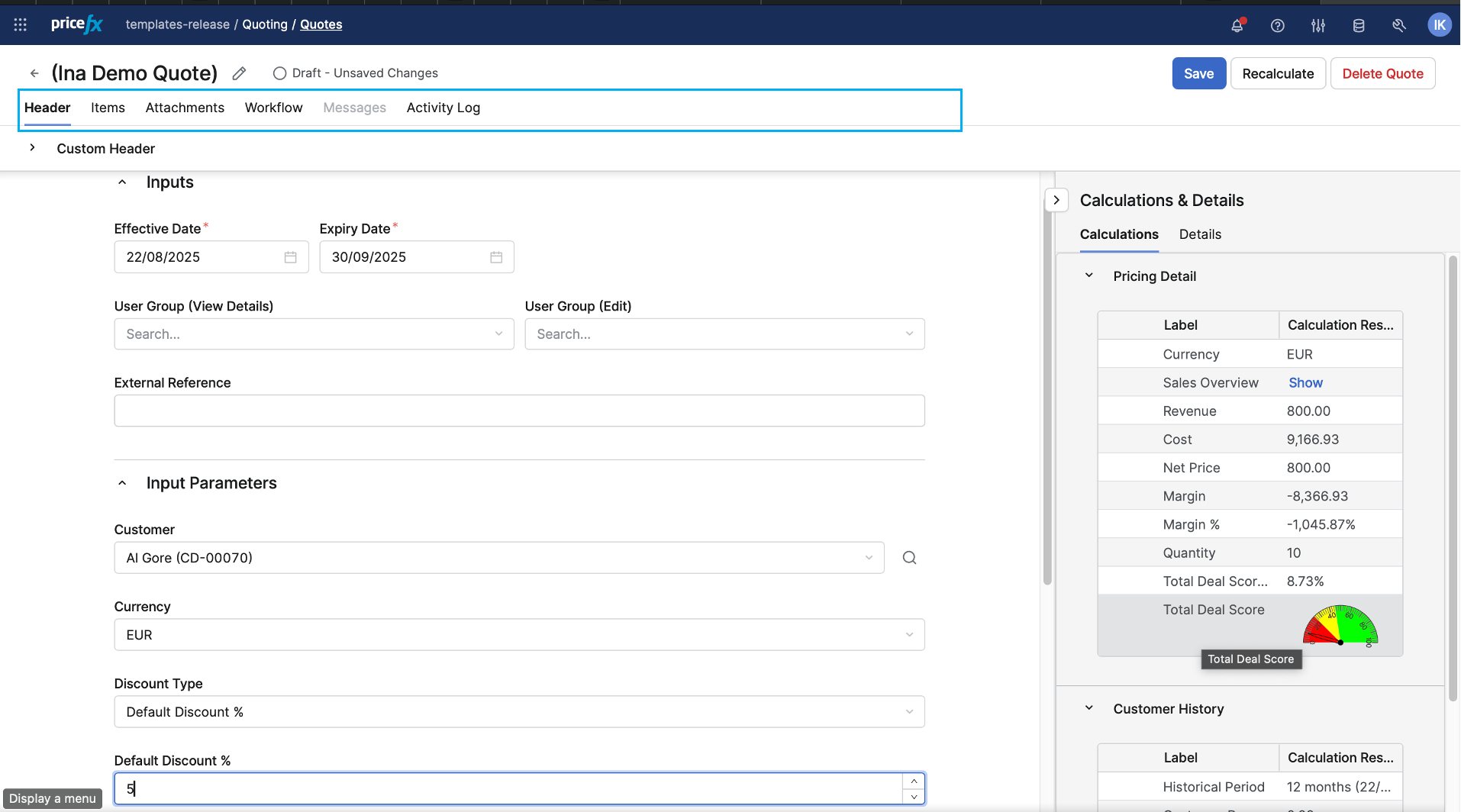Viewport: 1461px width, 812px height.
Task: Click the database icon in top bar
Action: [1358, 25]
